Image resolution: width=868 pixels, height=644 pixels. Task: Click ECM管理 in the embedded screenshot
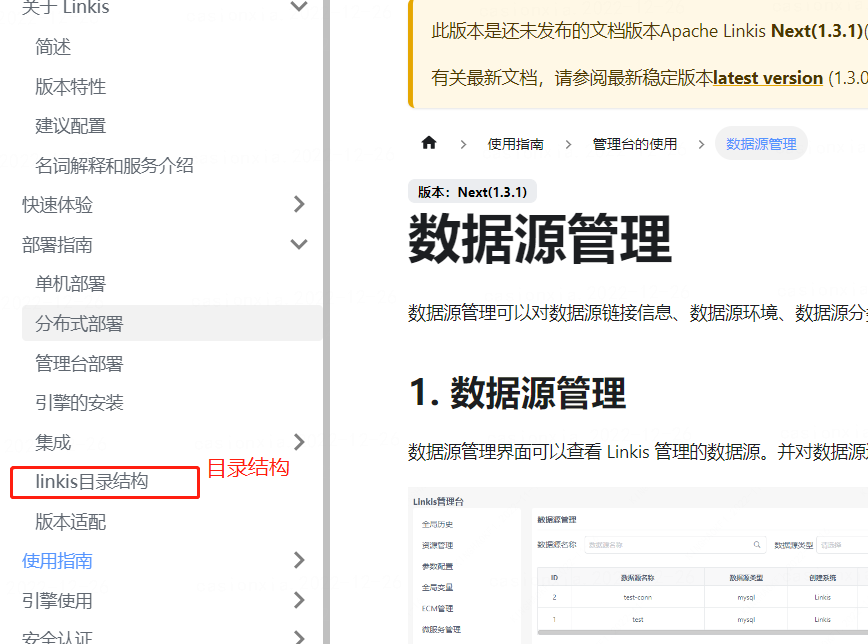click(437, 608)
